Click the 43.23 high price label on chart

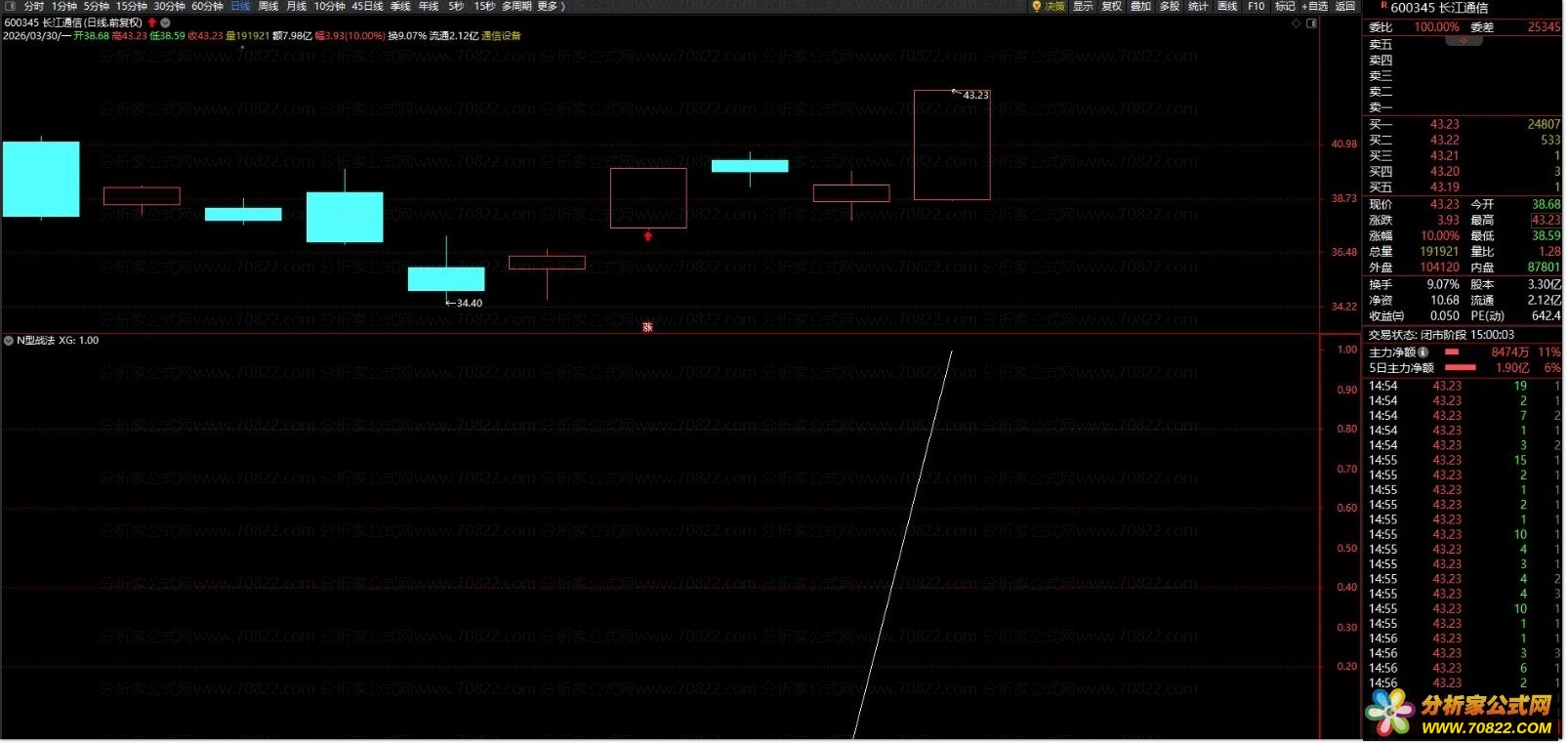975,96
